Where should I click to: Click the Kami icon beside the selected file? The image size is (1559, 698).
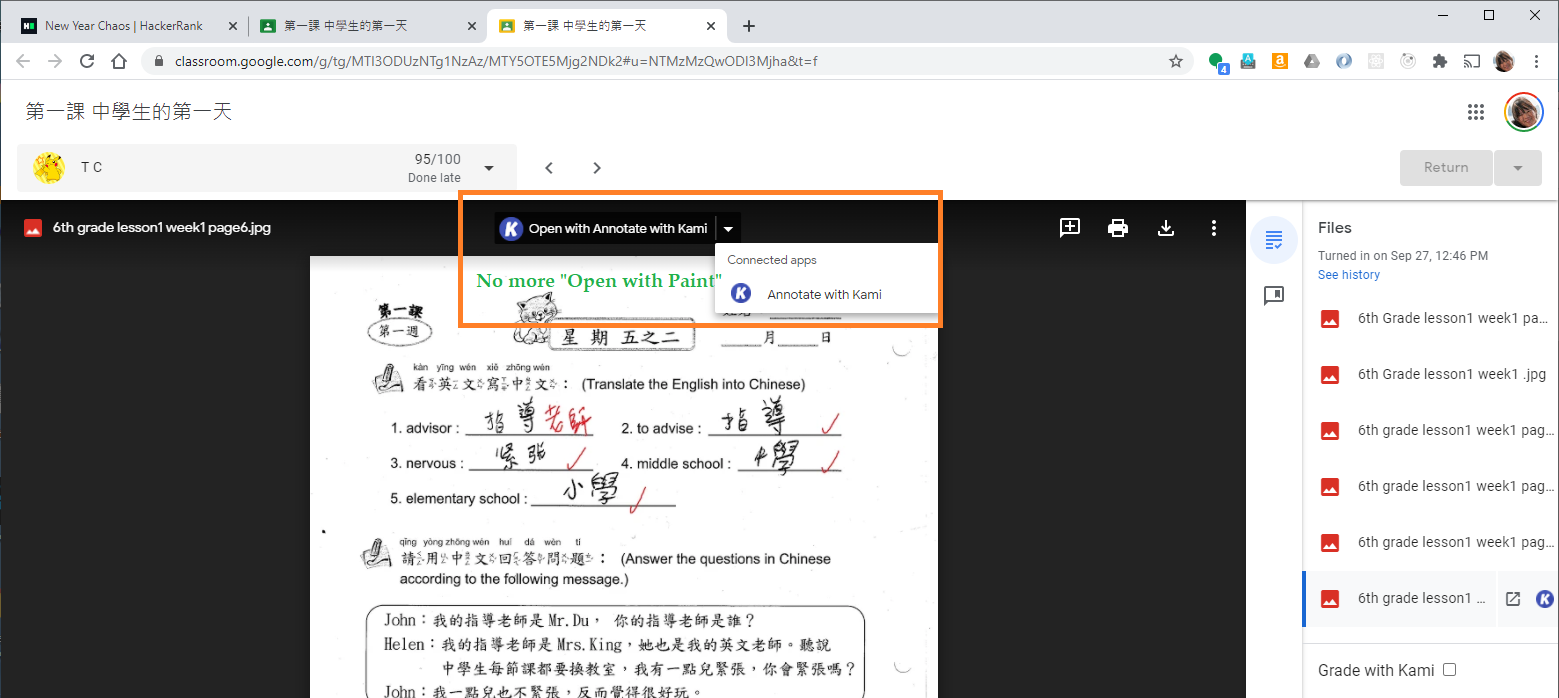[1545, 599]
